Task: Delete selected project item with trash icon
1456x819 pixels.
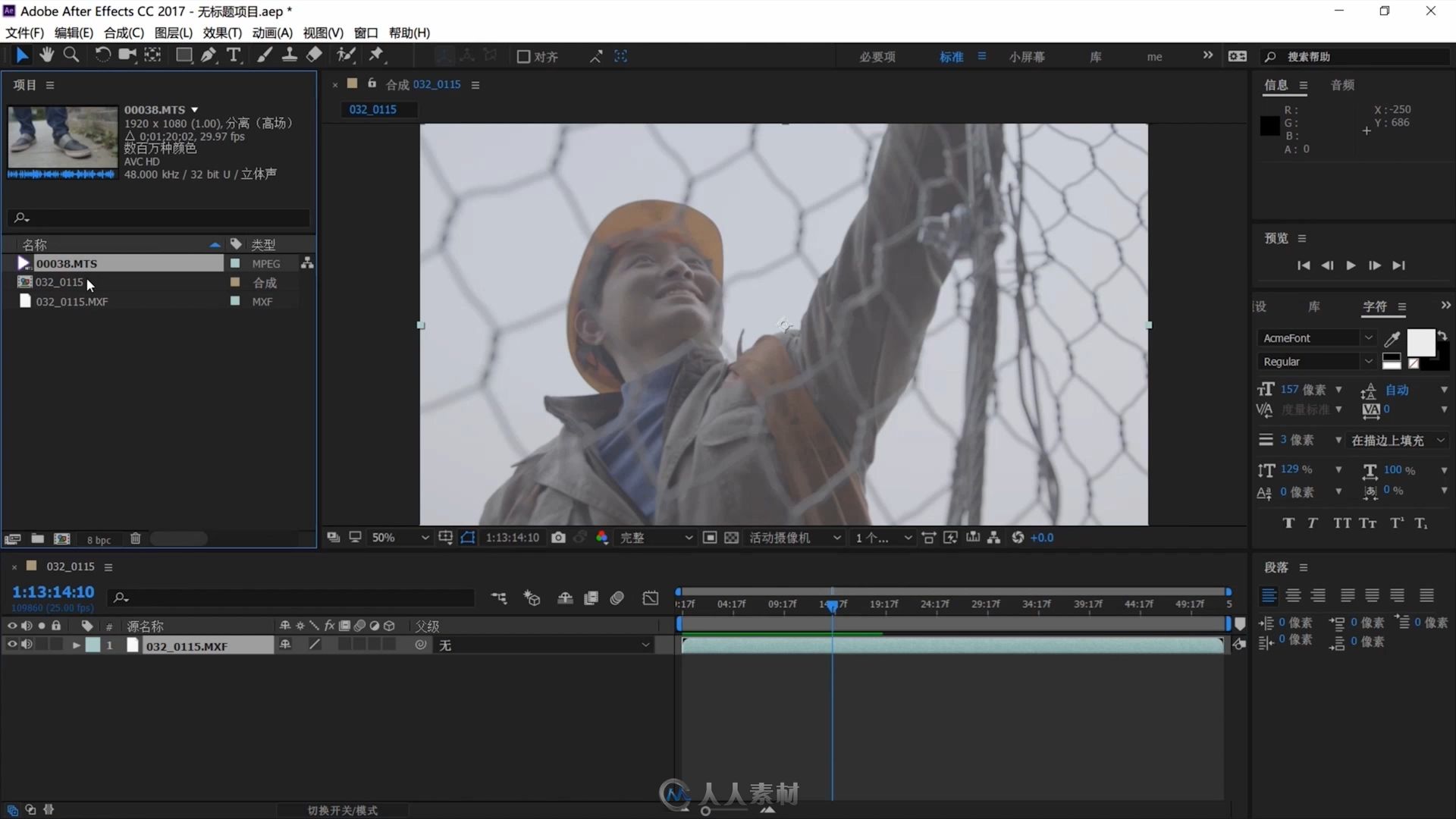Action: click(135, 539)
